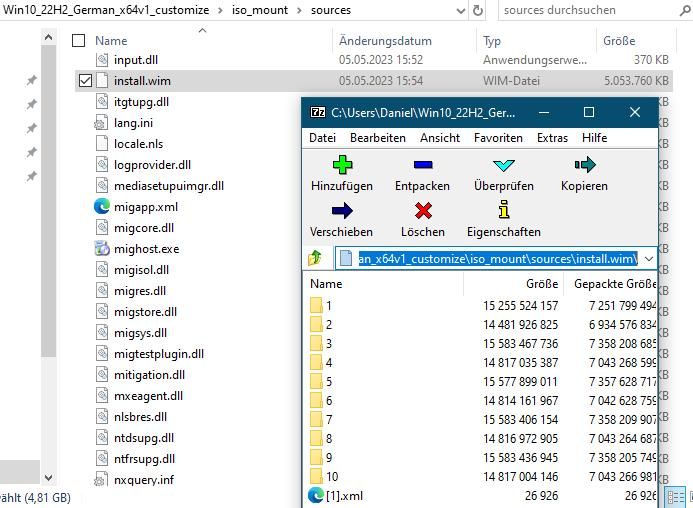Open the 7-Zip app icon system menu
Image resolution: width=693 pixels, height=508 pixels.
tap(318, 112)
